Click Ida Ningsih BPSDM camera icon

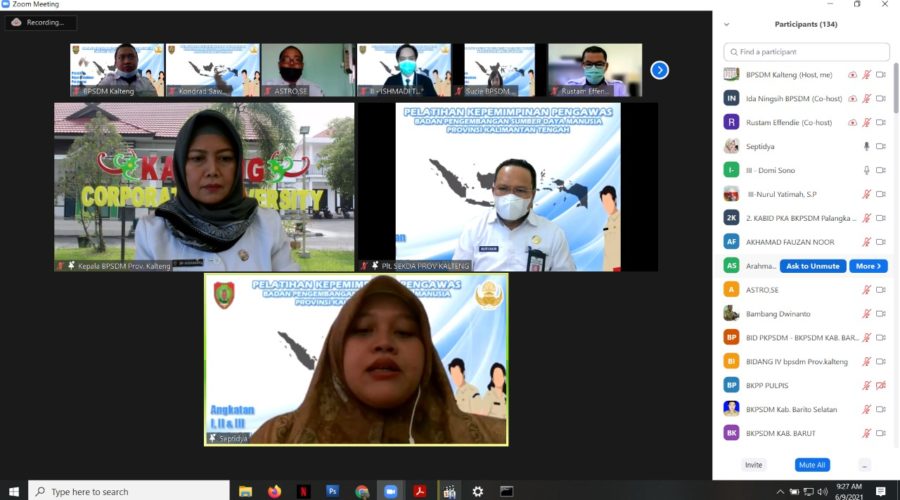point(881,99)
